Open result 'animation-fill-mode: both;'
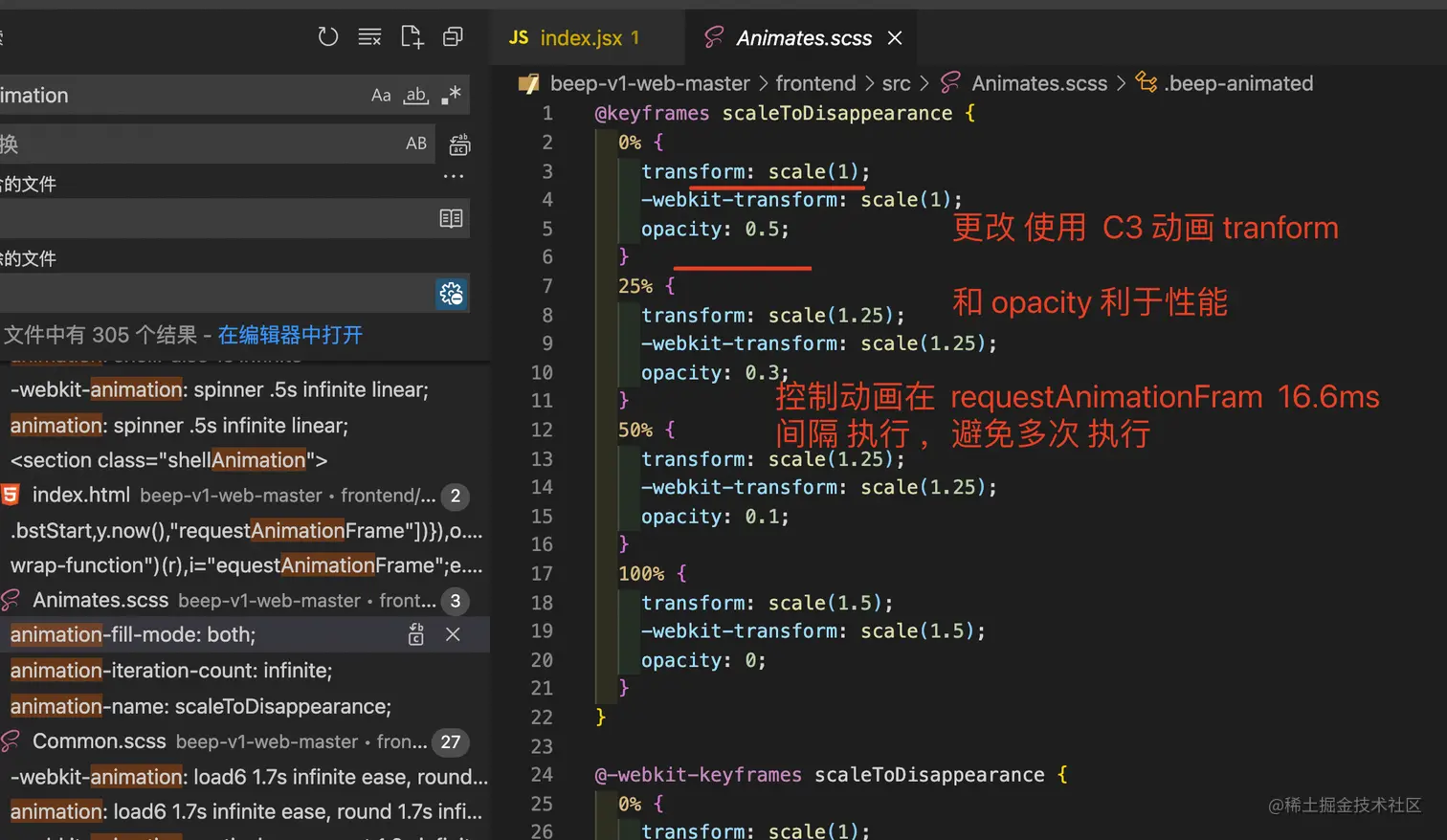Image resolution: width=1447 pixels, height=840 pixels. coord(133,634)
